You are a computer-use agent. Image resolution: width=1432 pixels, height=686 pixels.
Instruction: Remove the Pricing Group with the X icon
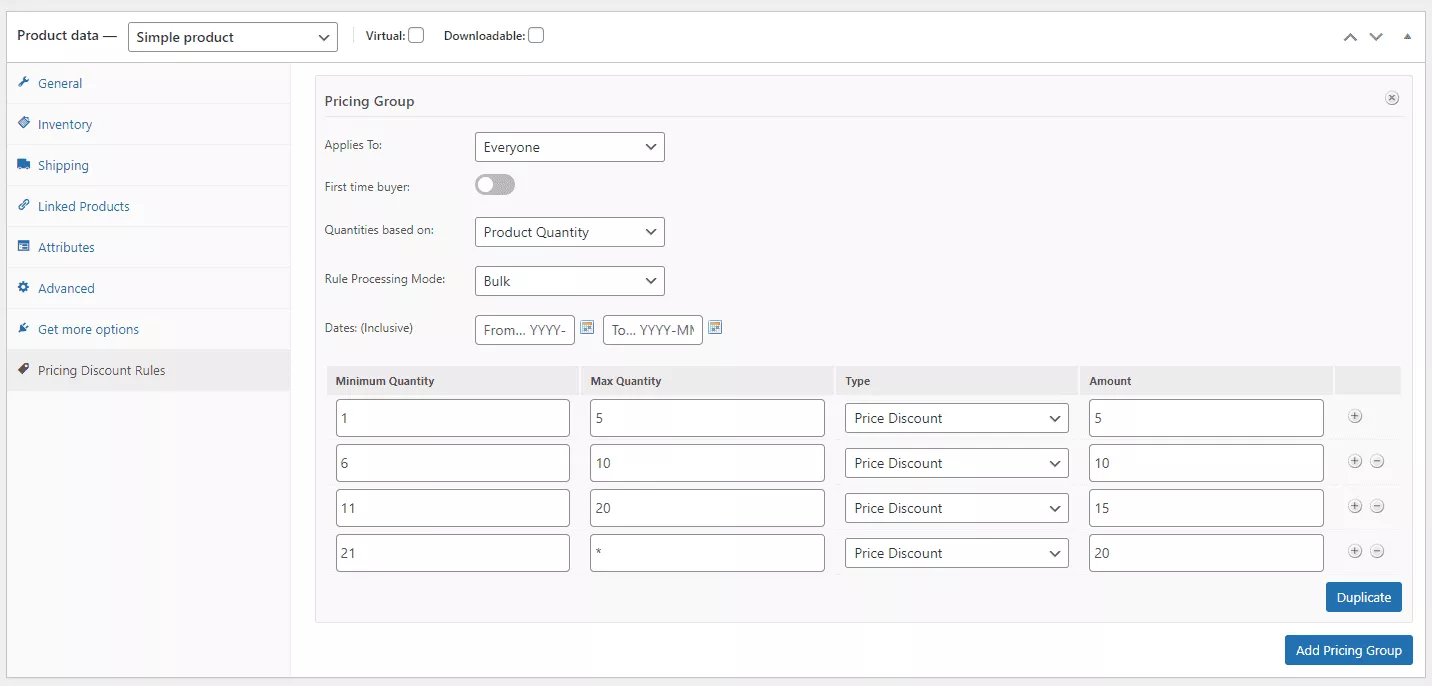click(1392, 98)
